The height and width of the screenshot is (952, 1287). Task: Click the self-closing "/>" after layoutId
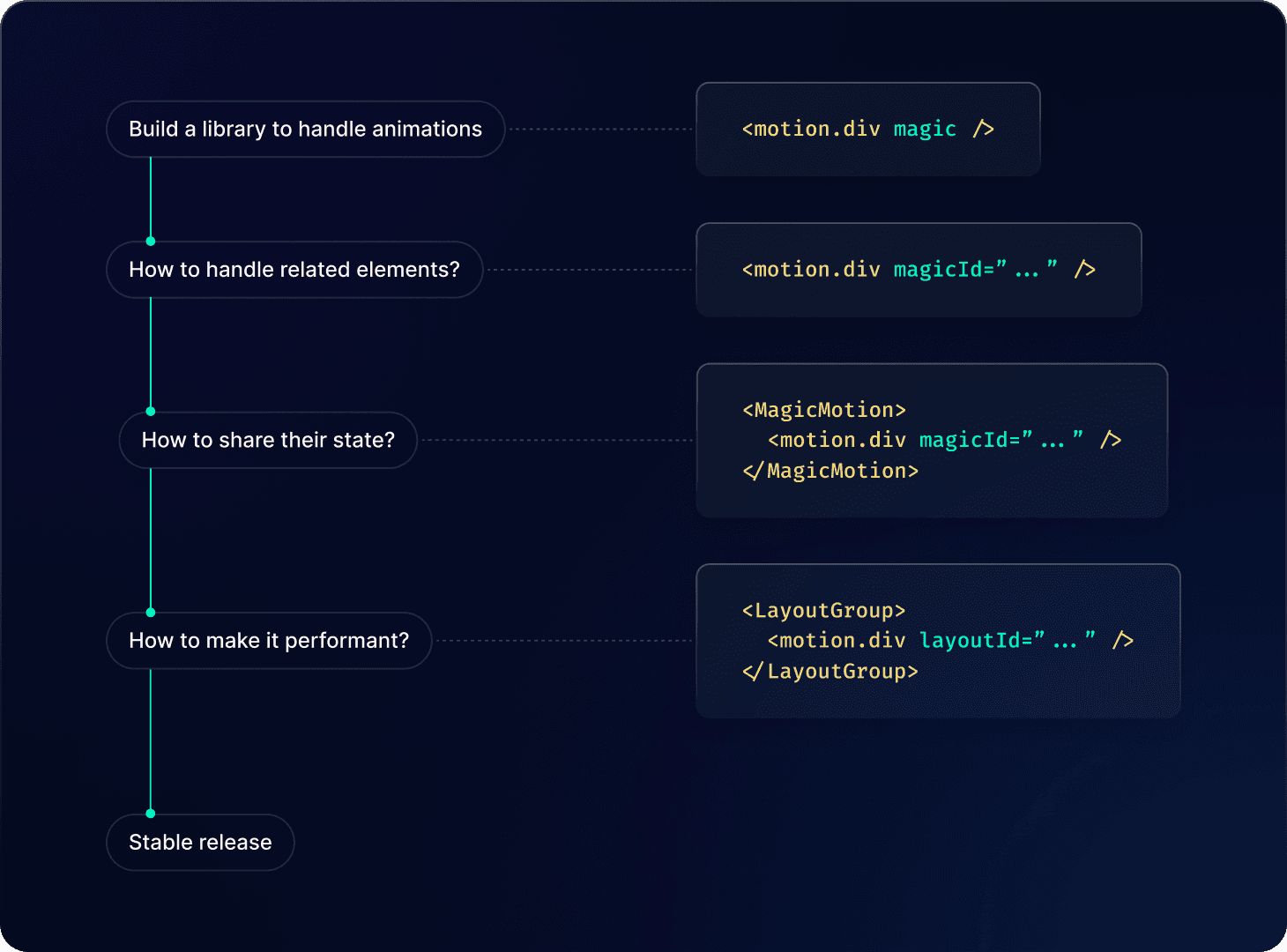[x=1122, y=641]
